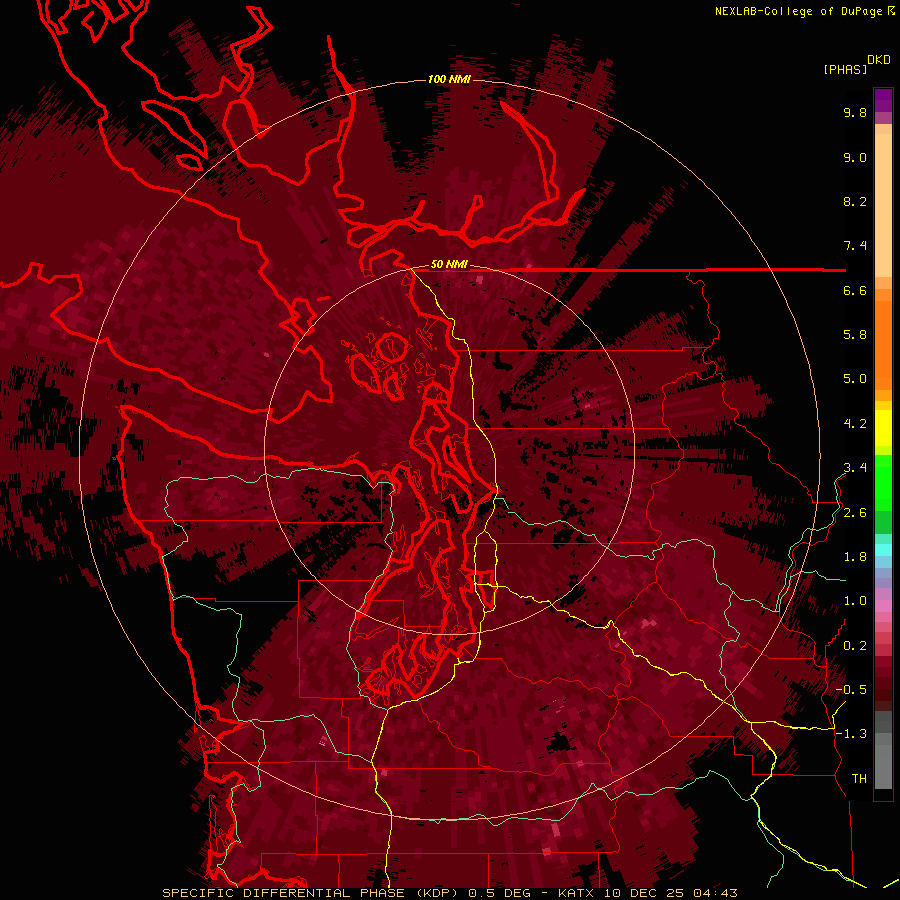This screenshot has height=900, width=900.
Task: Click the 8.2 value on the color scale
Action: tap(855, 201)
